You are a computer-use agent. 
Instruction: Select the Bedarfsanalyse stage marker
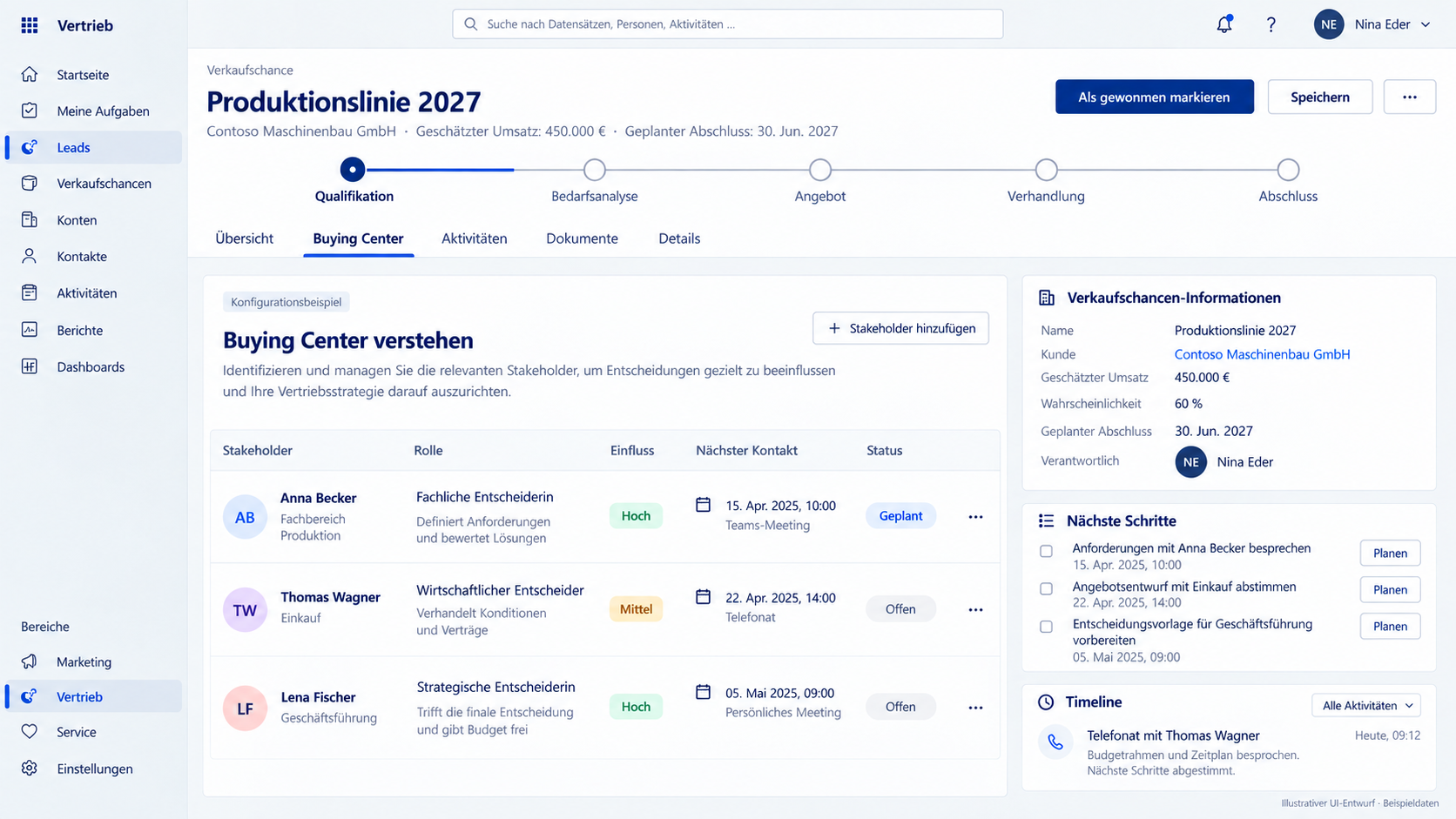coord(595,170)
